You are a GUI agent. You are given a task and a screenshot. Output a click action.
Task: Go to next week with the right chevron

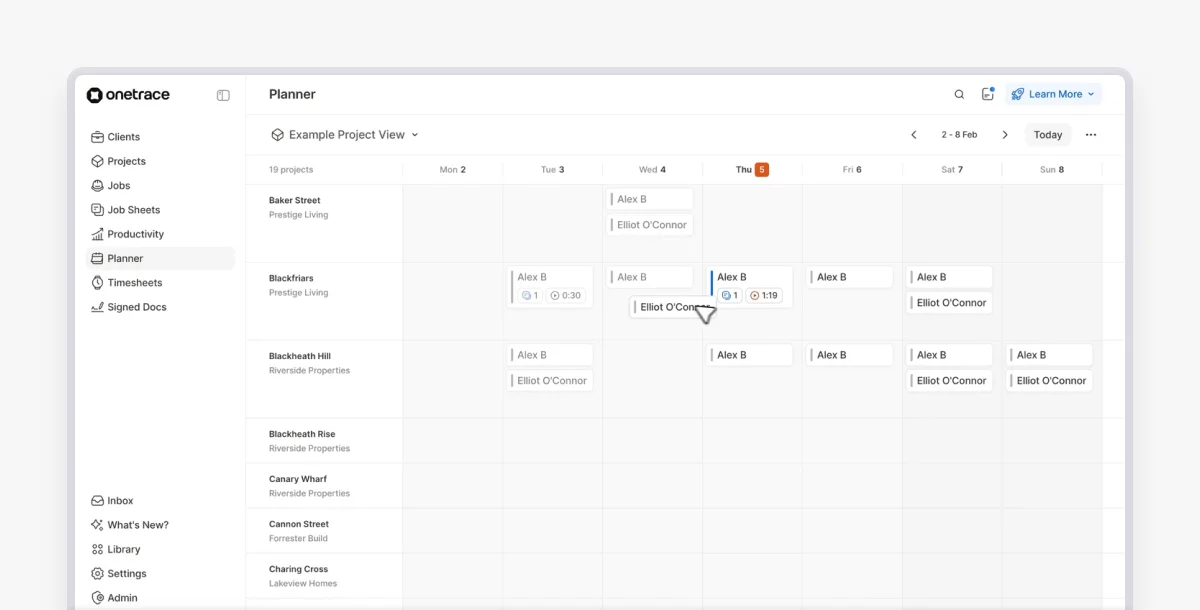pos(1005,133)
